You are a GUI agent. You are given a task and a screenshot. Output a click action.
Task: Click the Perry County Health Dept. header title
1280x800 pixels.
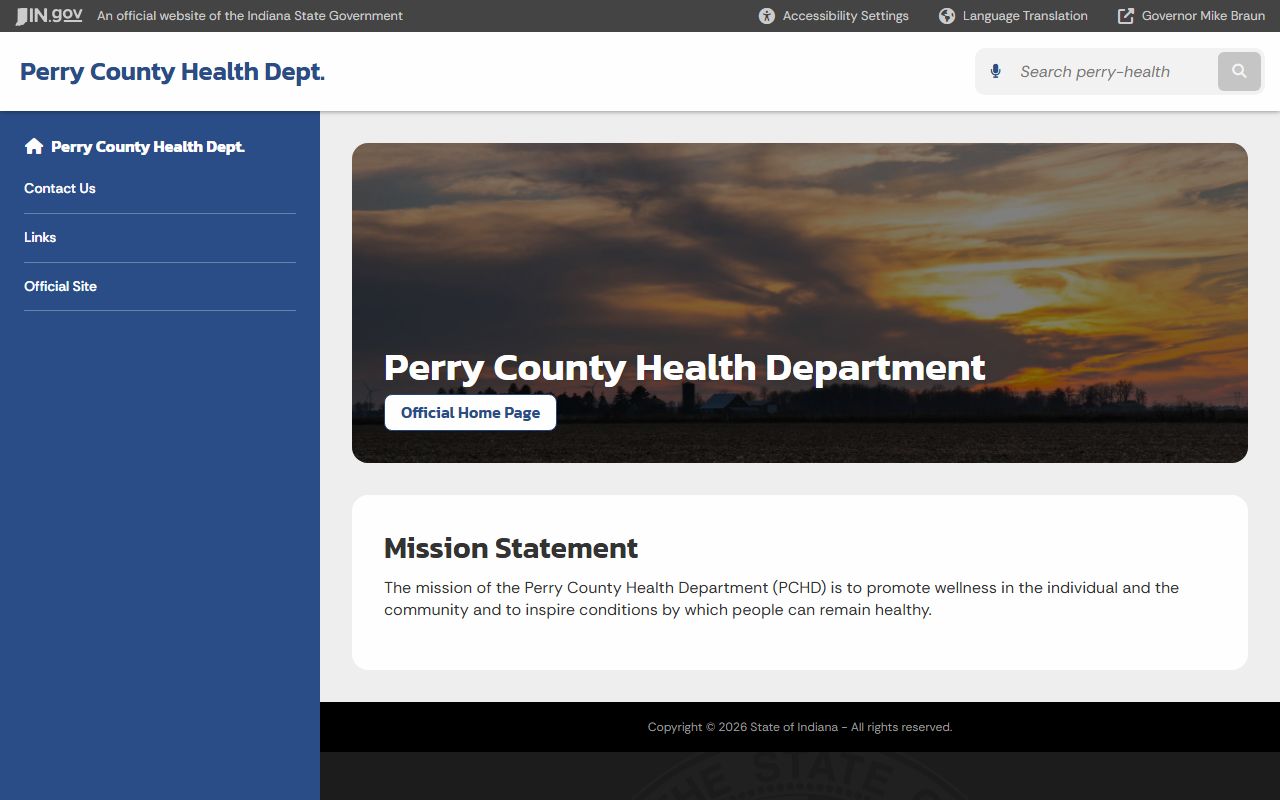[172, 72]
